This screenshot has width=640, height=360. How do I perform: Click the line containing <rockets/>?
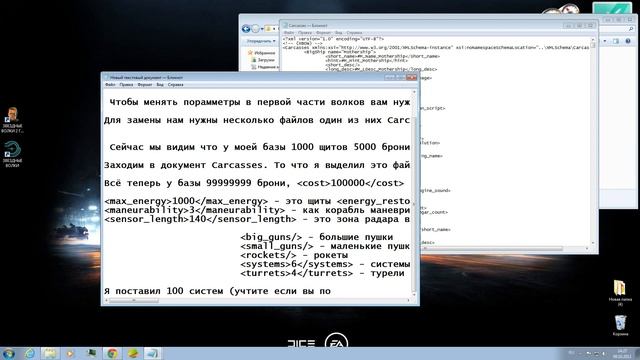[294, 255]
